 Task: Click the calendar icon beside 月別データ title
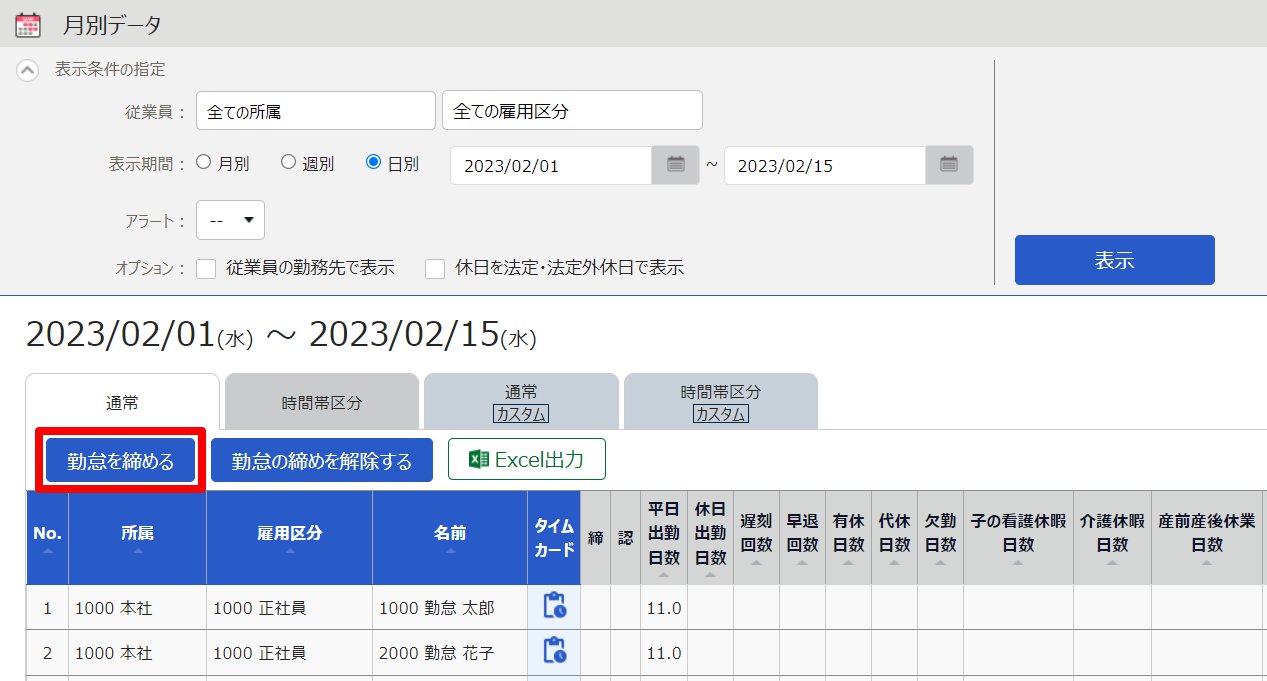28,24
